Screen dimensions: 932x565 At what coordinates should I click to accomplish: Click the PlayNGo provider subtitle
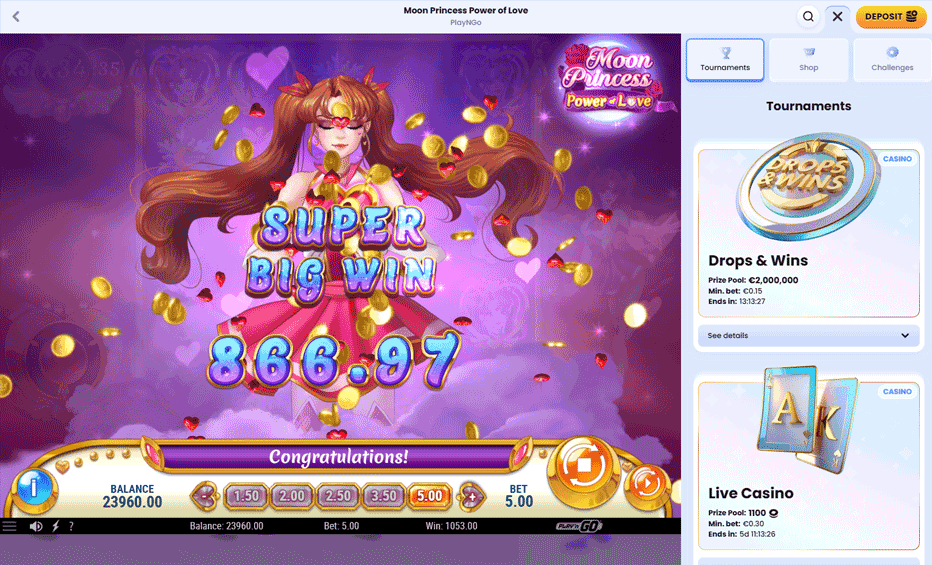(x=465, y=23)
